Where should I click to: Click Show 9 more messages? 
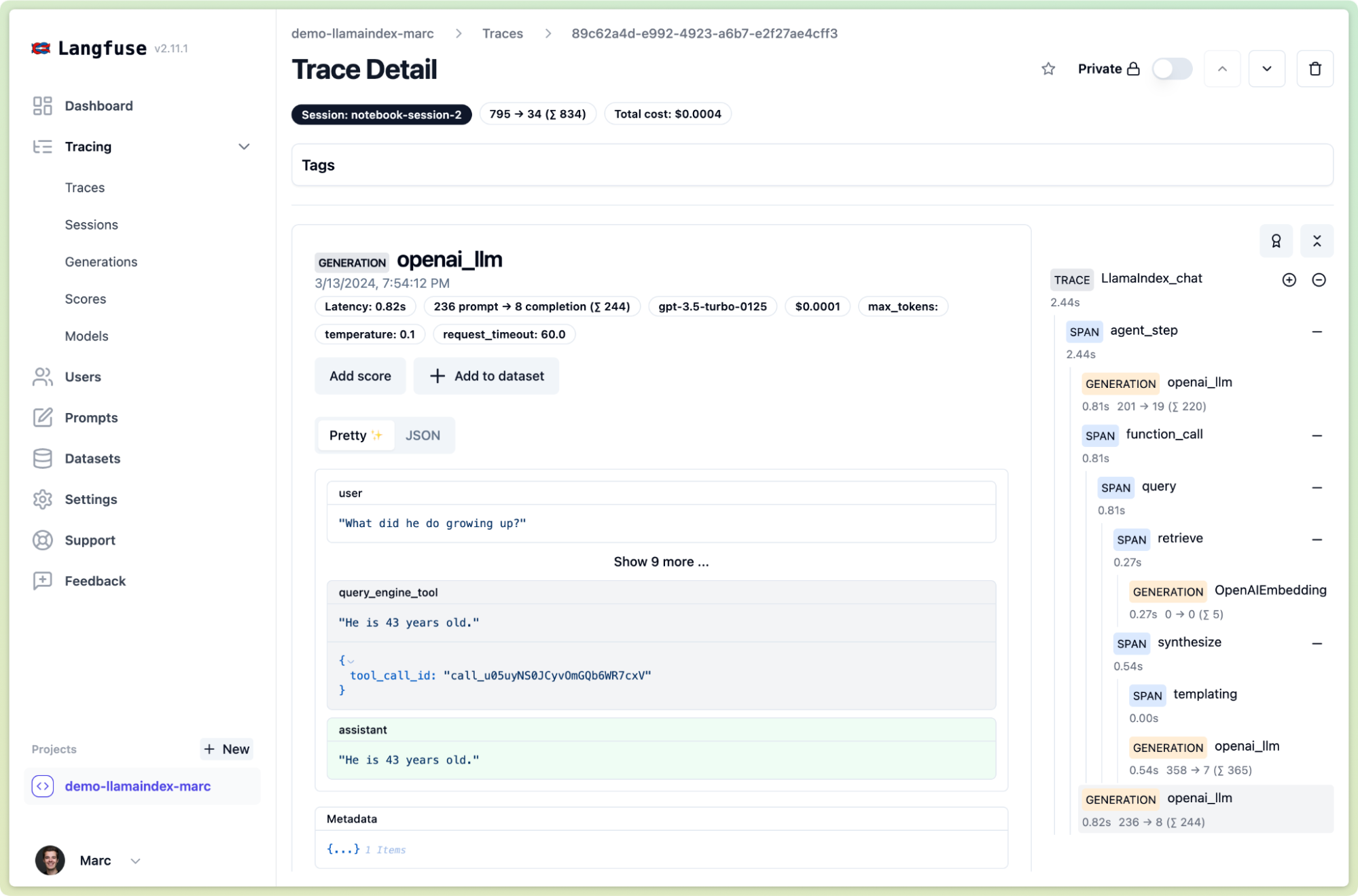[x=661, y=562]
